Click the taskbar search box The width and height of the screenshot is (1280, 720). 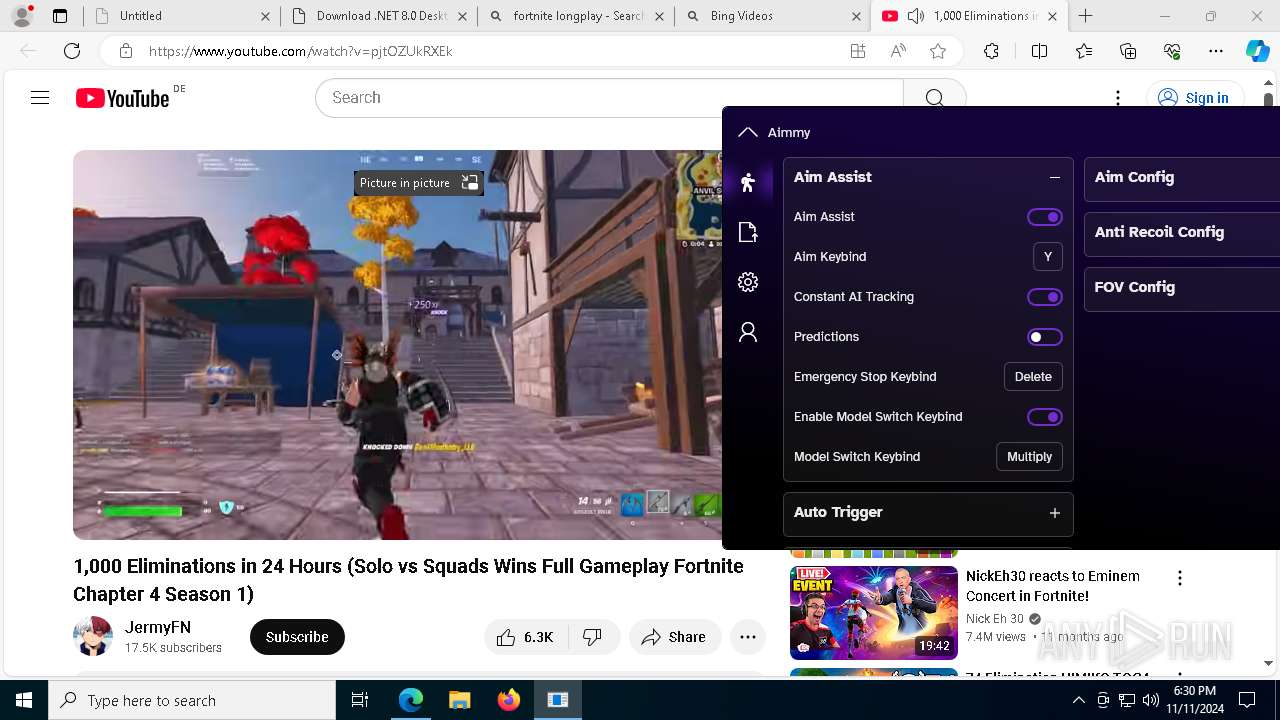pyautogui.click(x=192, y=700)
